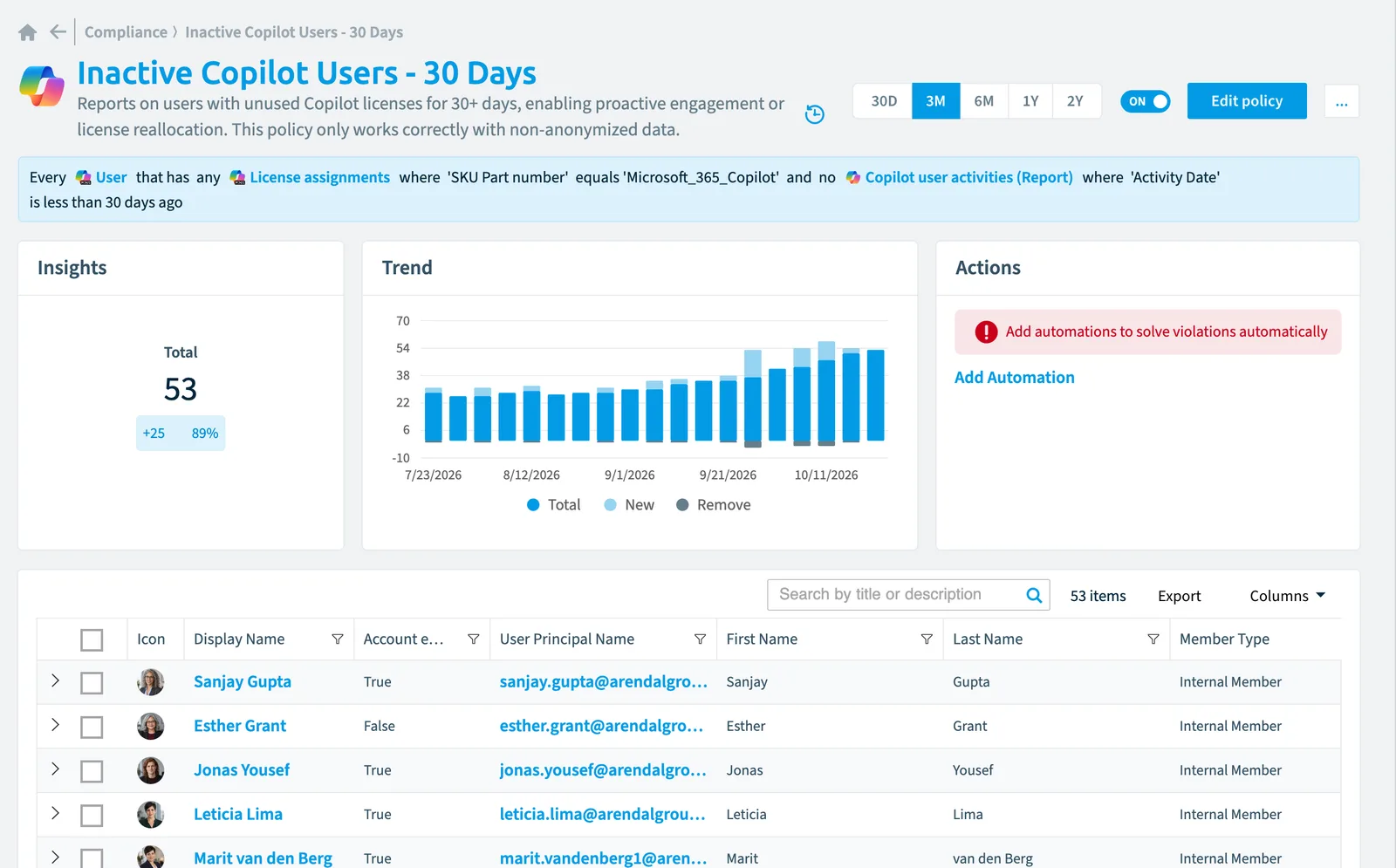Expand the Marit van den Berg row
Viewport: 1396px width, 868px height.
point(55,857)
